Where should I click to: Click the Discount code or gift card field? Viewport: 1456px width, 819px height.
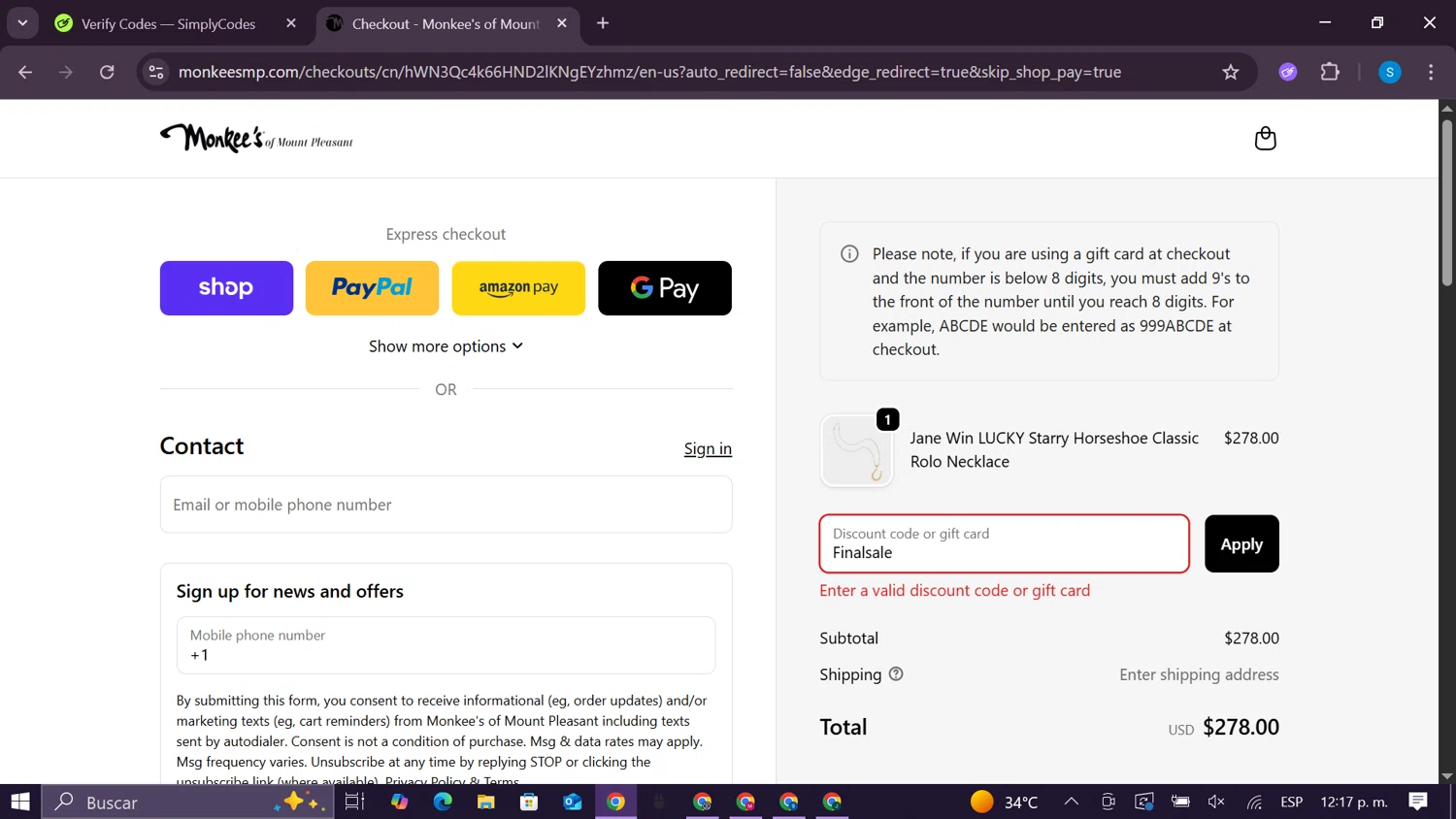[x=1004, y=543]
